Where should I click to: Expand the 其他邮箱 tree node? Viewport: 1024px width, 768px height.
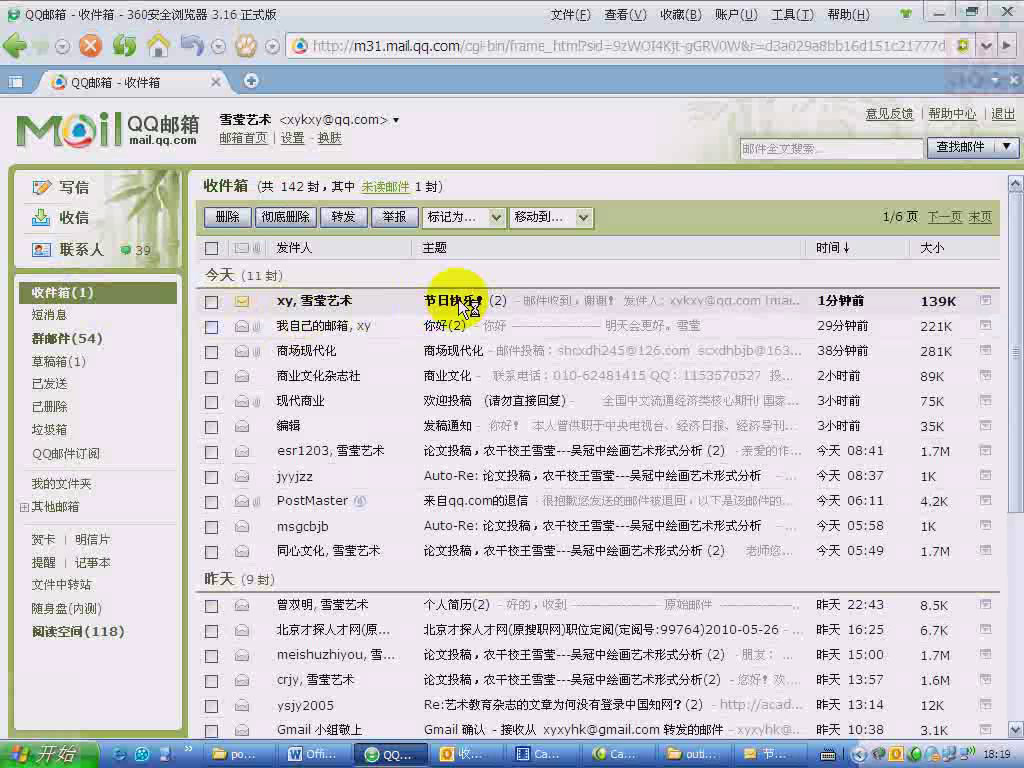click(24, 507)
